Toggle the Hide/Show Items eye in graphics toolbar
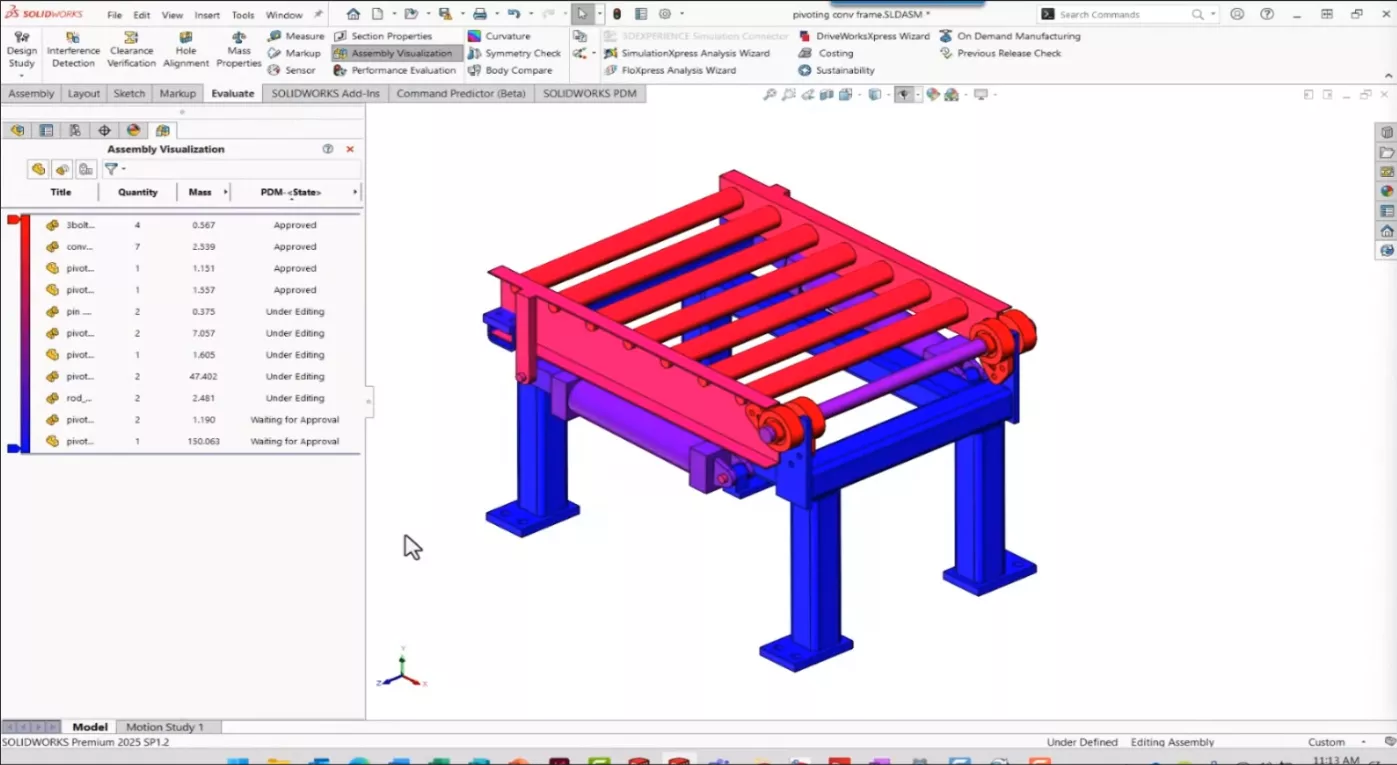This screenshot has height=765, width=1397. pos(904,94)
